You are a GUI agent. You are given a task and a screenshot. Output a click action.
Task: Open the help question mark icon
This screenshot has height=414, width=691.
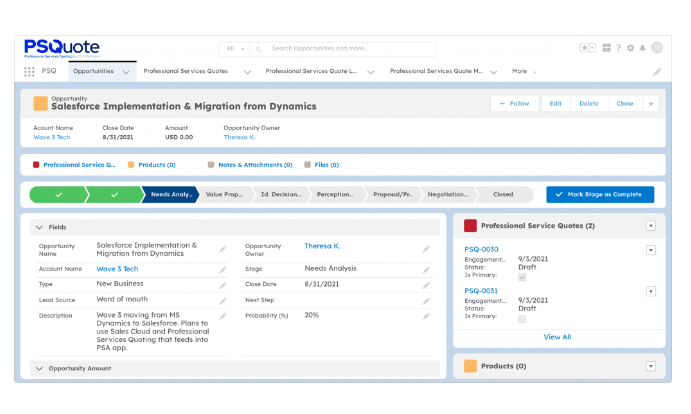(x=618, y=48)
